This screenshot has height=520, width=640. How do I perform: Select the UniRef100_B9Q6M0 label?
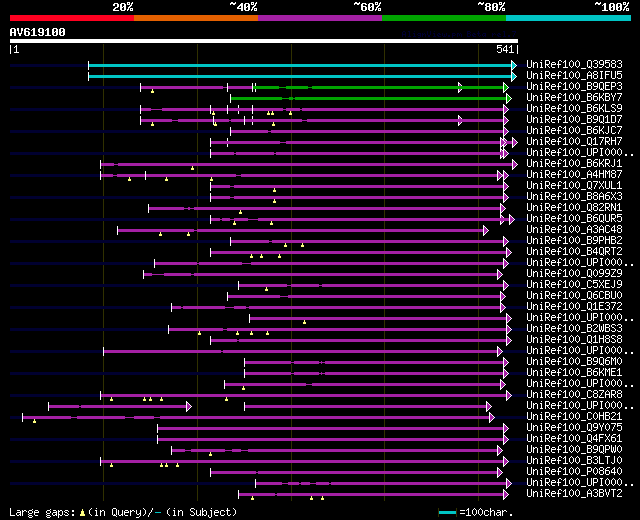(574, 362)
